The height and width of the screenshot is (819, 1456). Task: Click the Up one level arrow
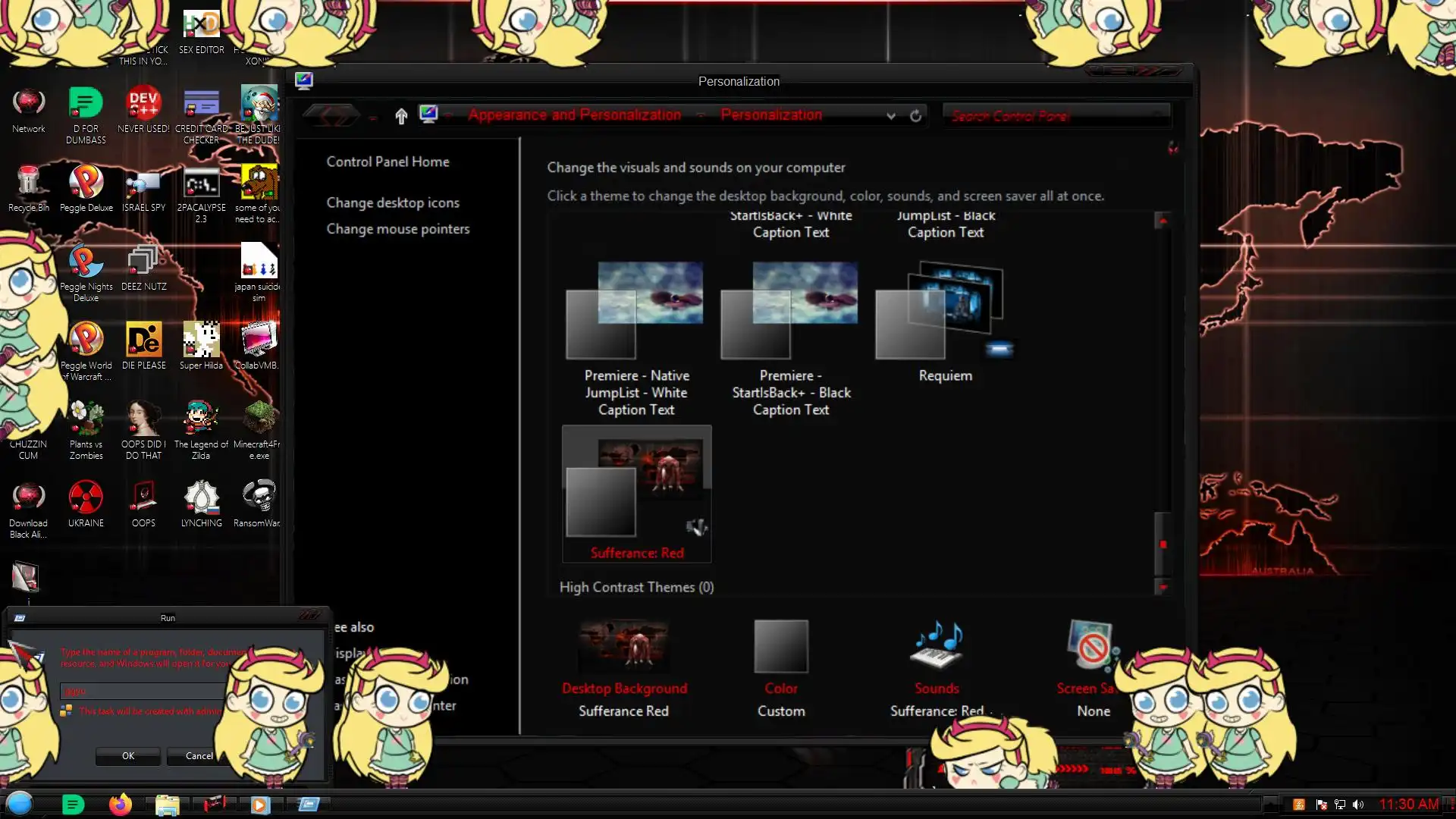(x=401, y=115)
